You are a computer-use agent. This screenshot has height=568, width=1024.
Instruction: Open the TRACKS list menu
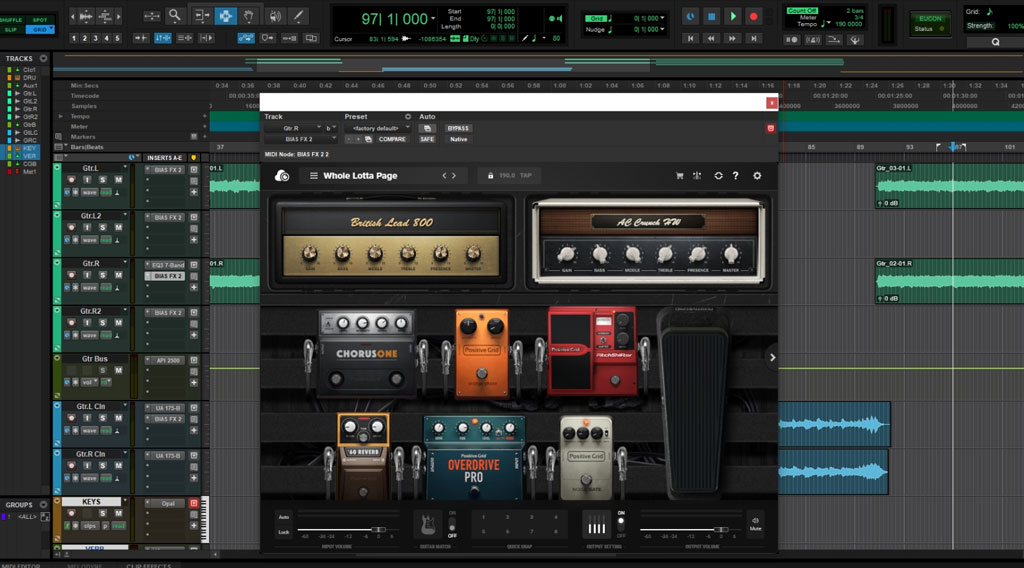coord(43,59)
